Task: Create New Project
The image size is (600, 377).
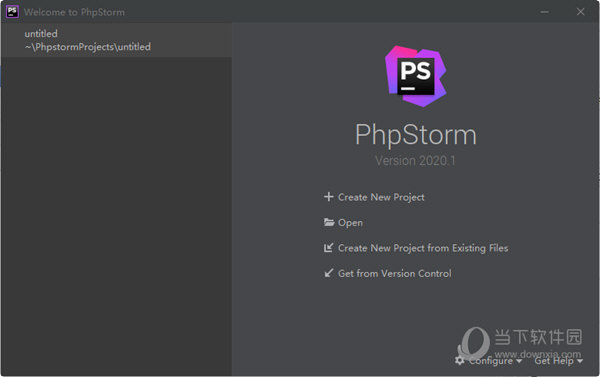Action: (x=381, y=197)
